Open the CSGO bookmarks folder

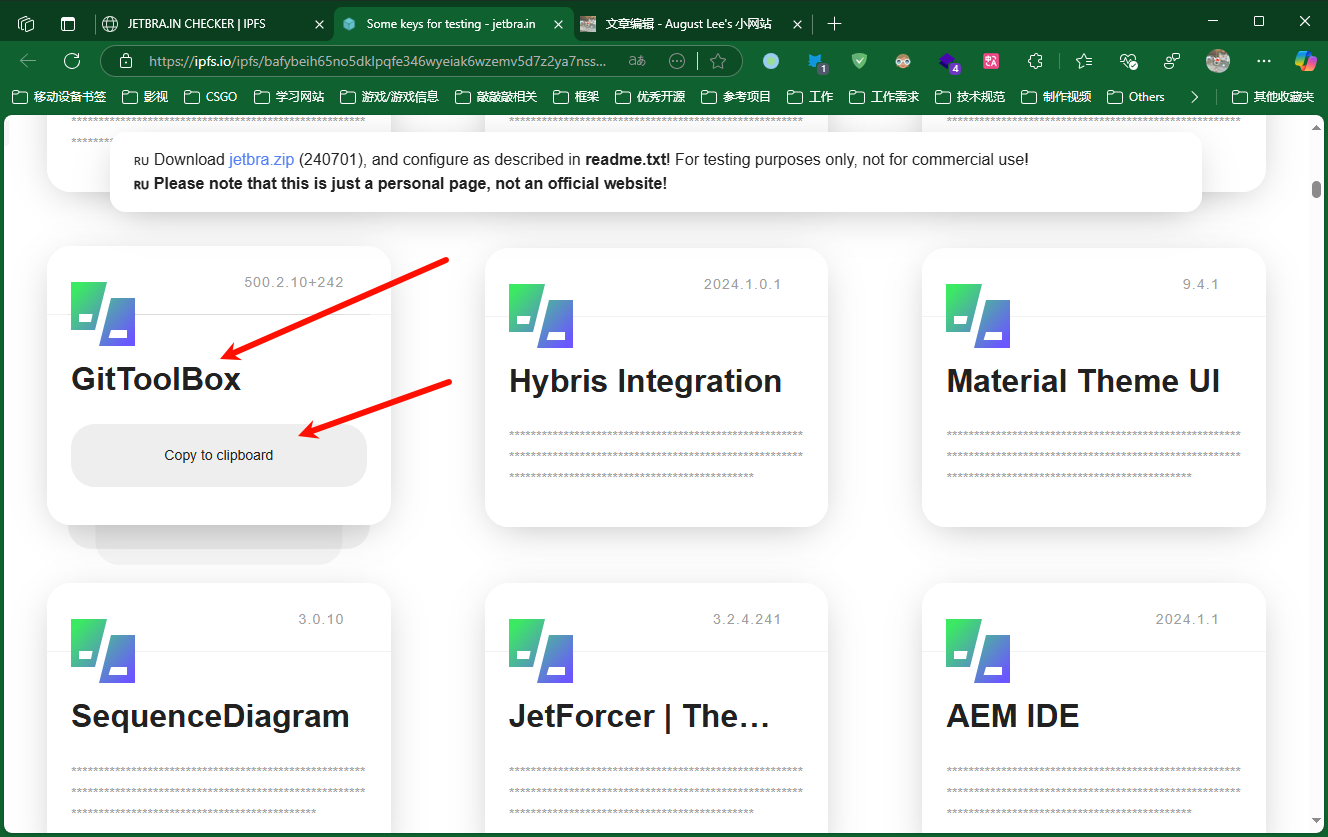[209, 97]
